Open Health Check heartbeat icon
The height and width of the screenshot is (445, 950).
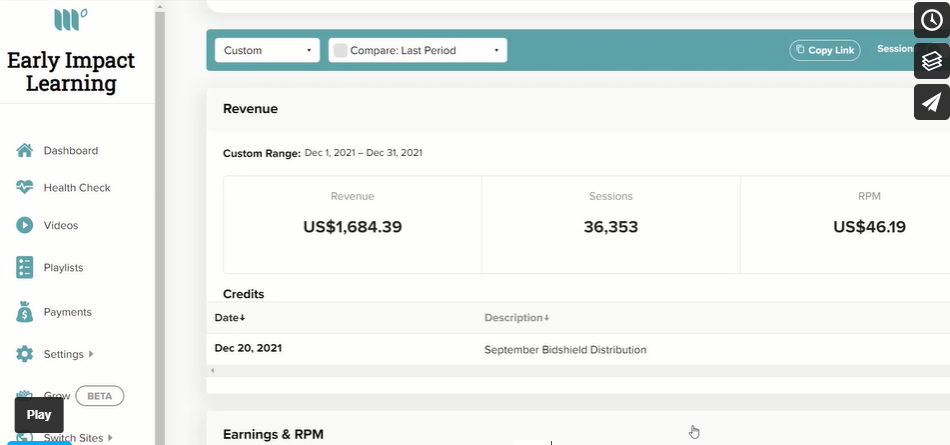click(x=24, y=187)
